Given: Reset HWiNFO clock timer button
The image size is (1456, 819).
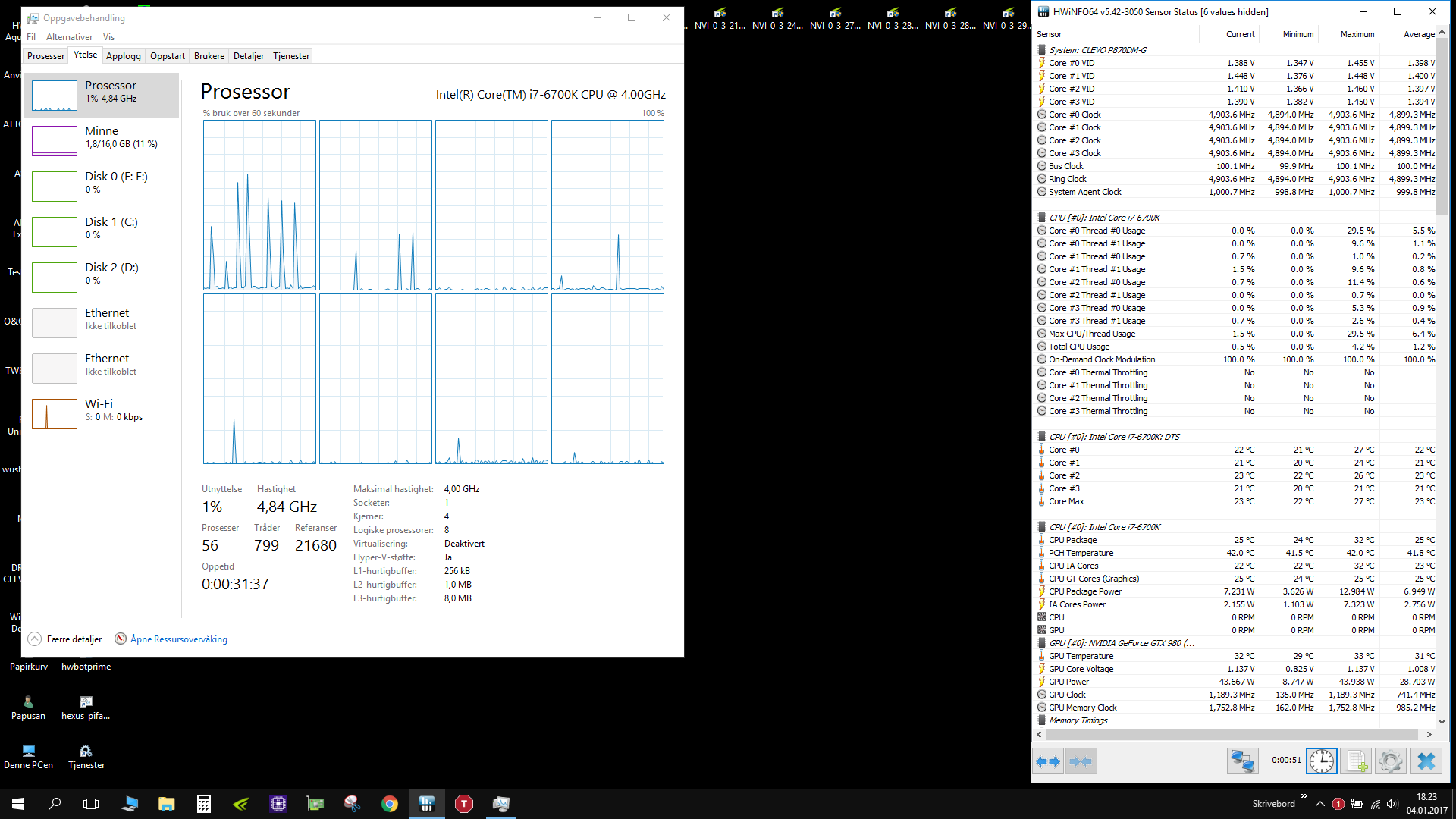Looking at the screenshot, I should (x=1321, y=761).
